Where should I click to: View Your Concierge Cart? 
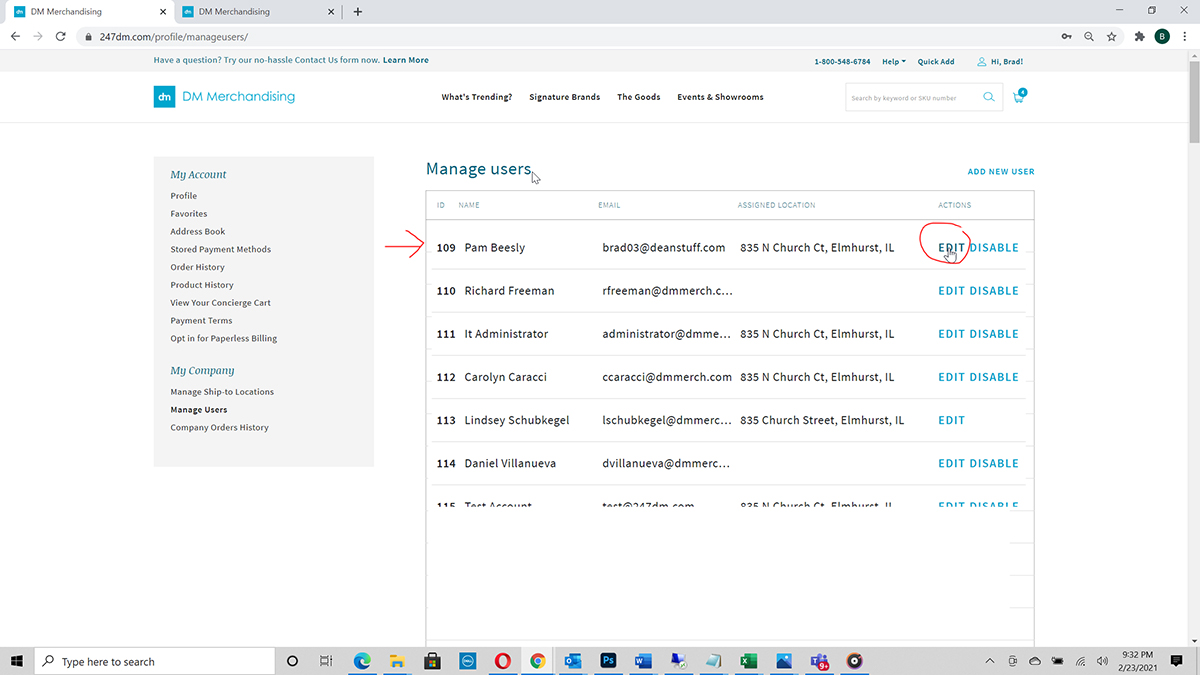(x=221, y=303)
